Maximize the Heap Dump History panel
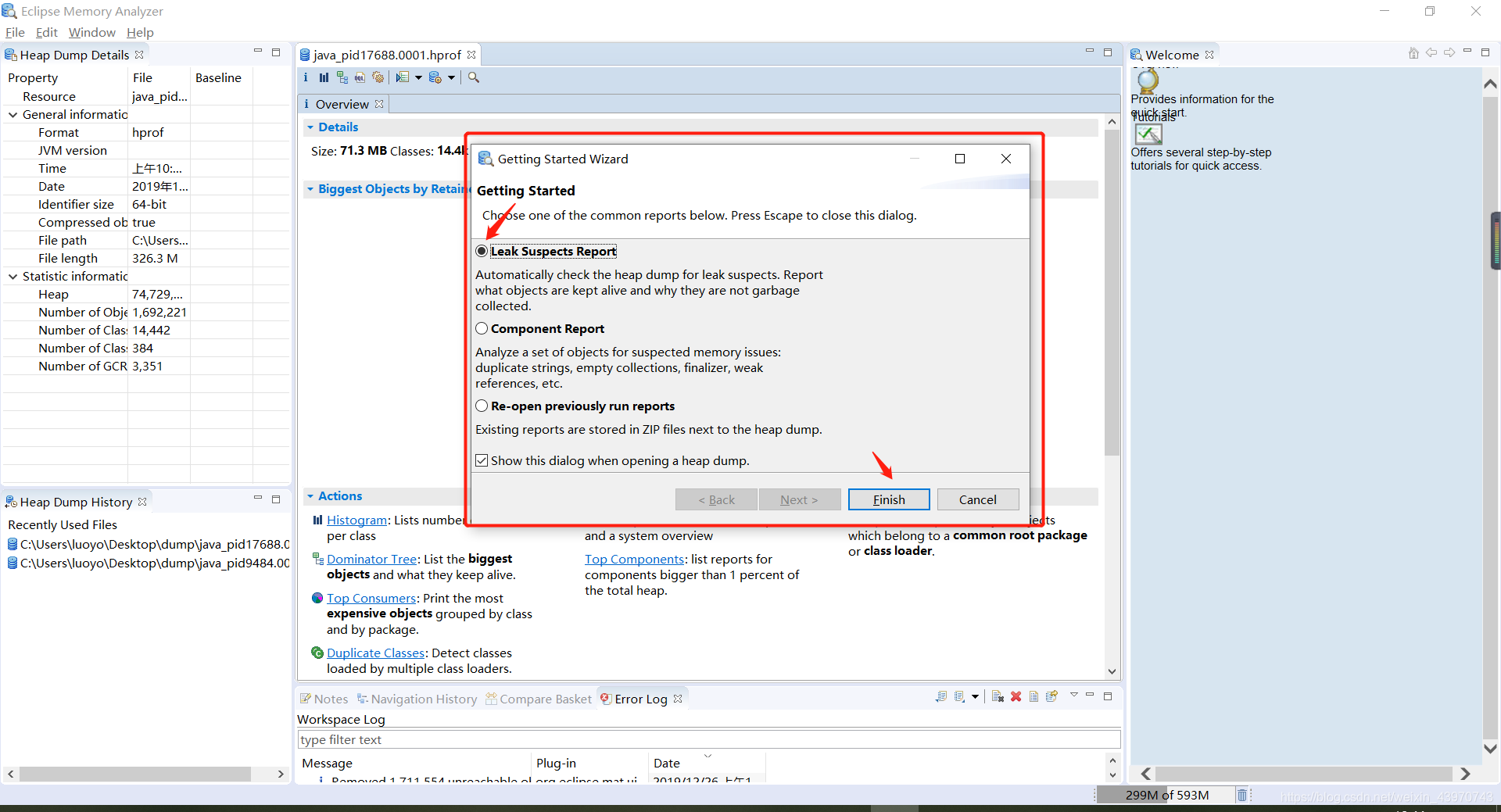This screenshot has width=1501, height=812. (x=276, y=499)
